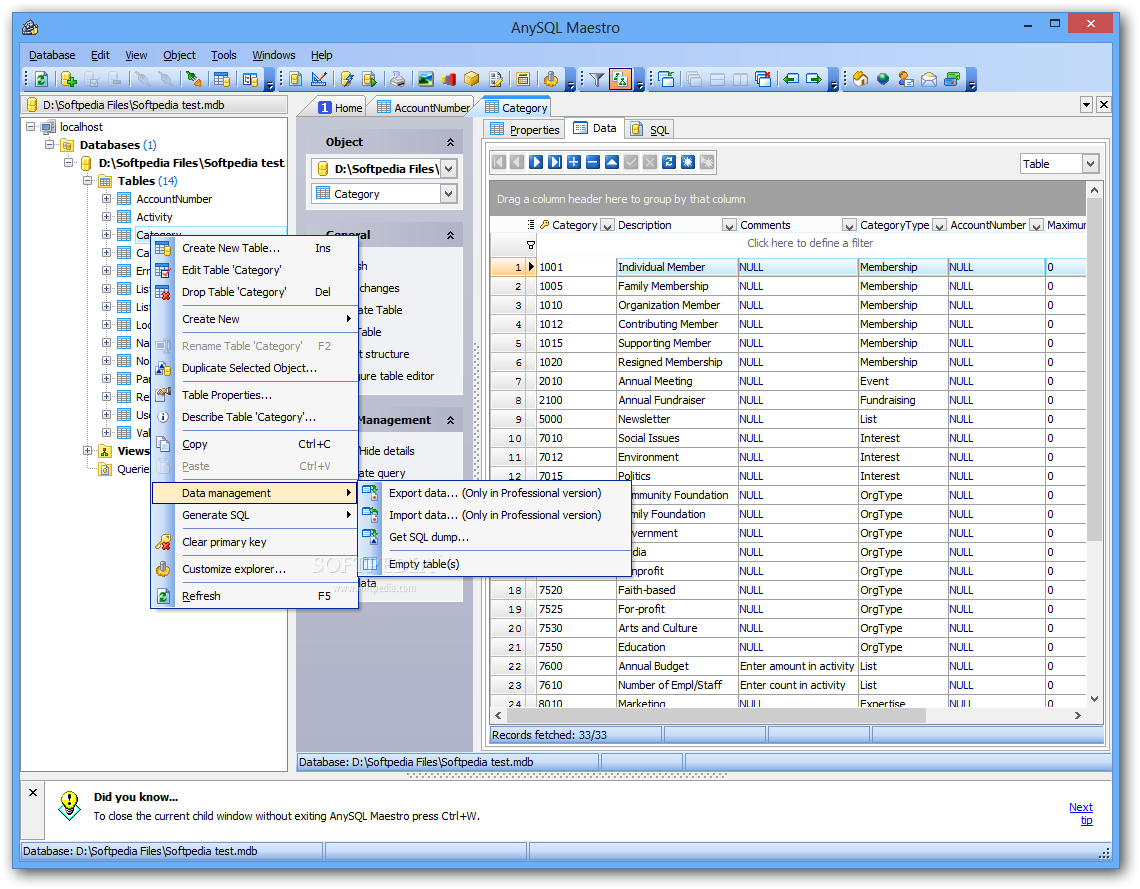The width and height of the screenshot is (1140, 889).
Task: Open the BLOB viewer picture icon
Action: point(425,79)
